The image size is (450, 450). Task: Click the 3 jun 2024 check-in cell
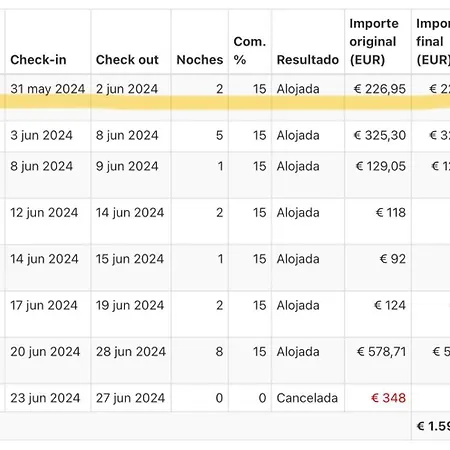point(41,135)
